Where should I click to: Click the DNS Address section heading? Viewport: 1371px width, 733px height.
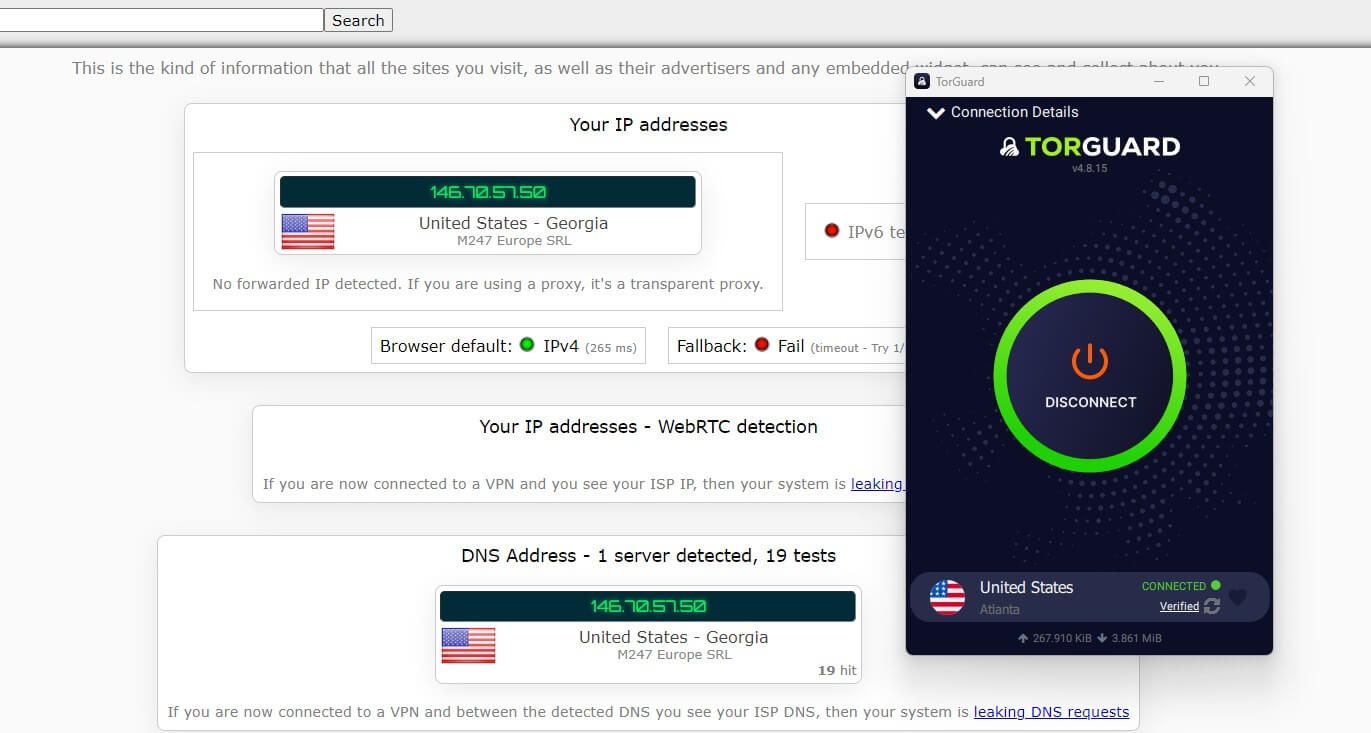(x=648, y=556)
